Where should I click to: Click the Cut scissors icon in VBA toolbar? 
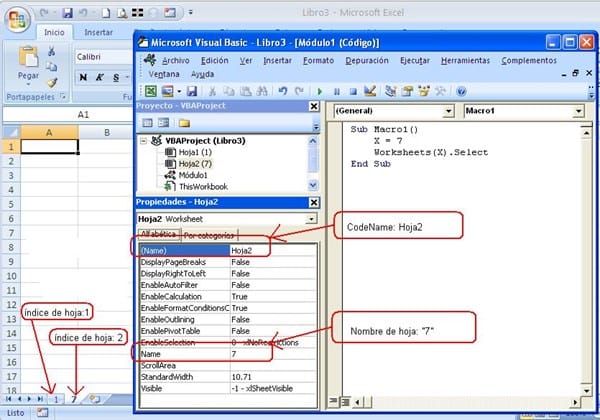(212, 91)
